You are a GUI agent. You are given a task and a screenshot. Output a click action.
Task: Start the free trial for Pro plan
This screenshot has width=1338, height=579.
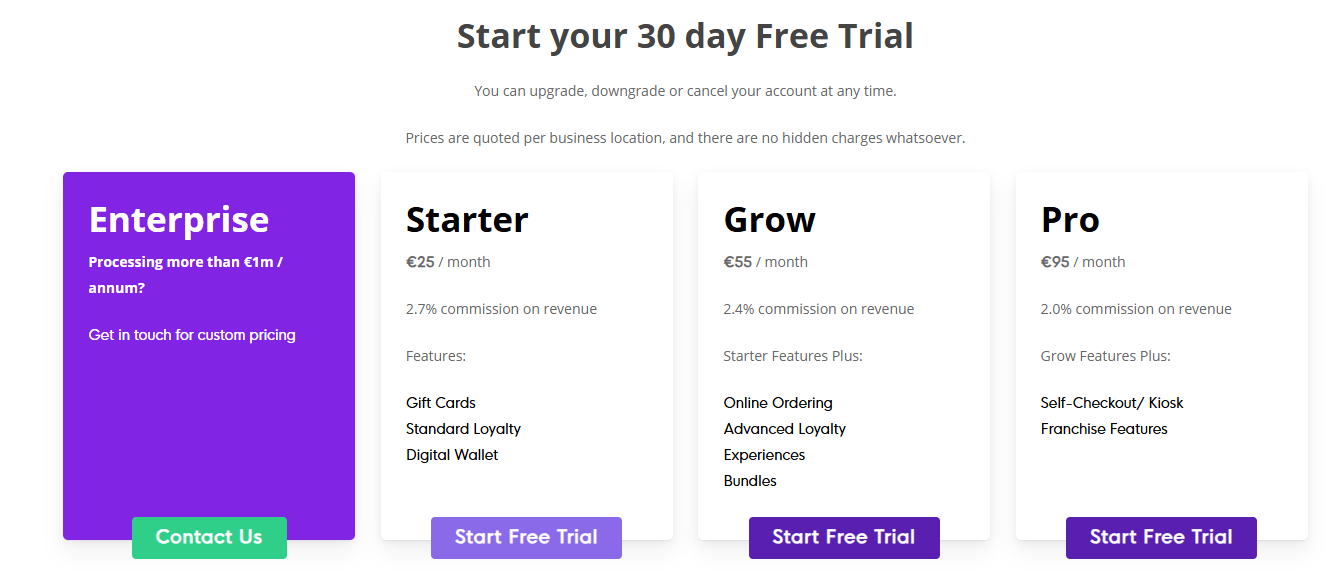click(x=1161, y=538)
